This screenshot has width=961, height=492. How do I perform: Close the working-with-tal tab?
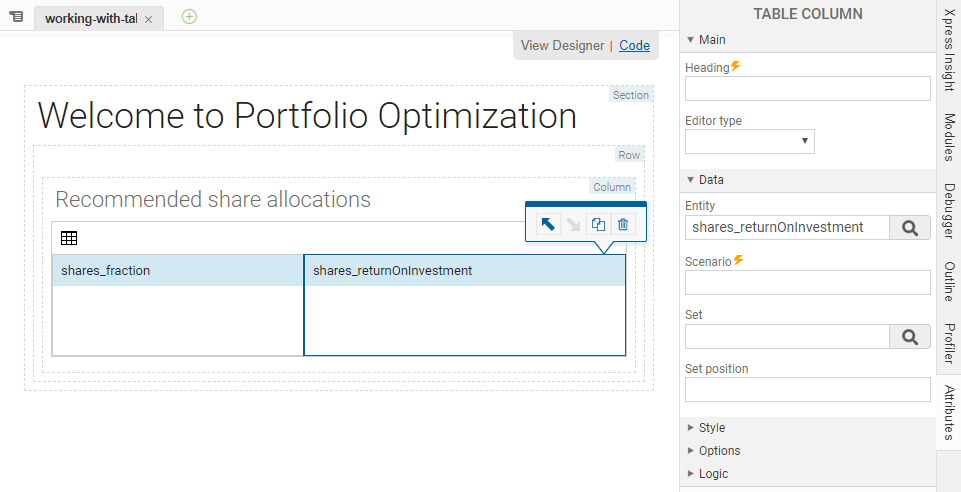tap(149, 20)
